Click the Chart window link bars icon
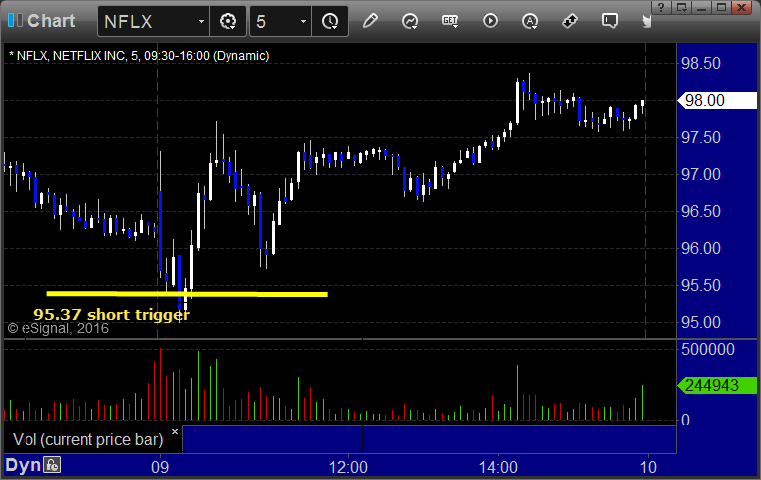This screenshot has height=480, width=761. tap(15, 20)
